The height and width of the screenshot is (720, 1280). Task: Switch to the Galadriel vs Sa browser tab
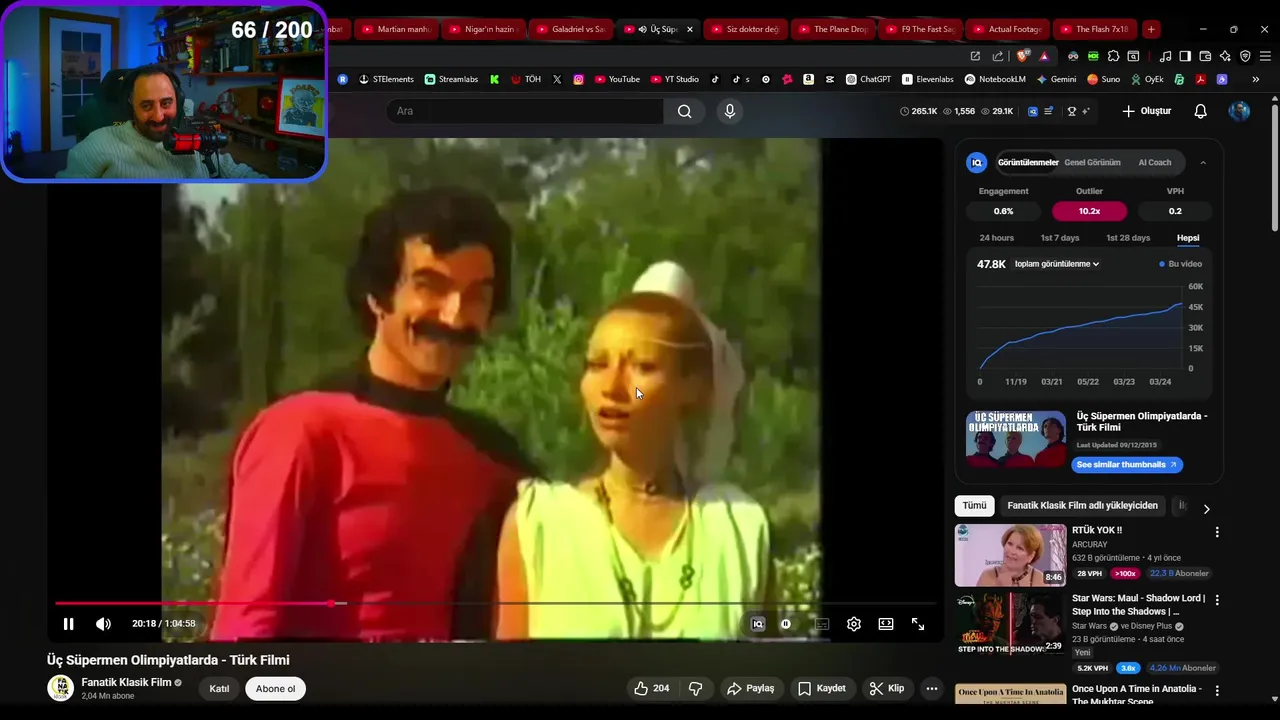(571, 29)
